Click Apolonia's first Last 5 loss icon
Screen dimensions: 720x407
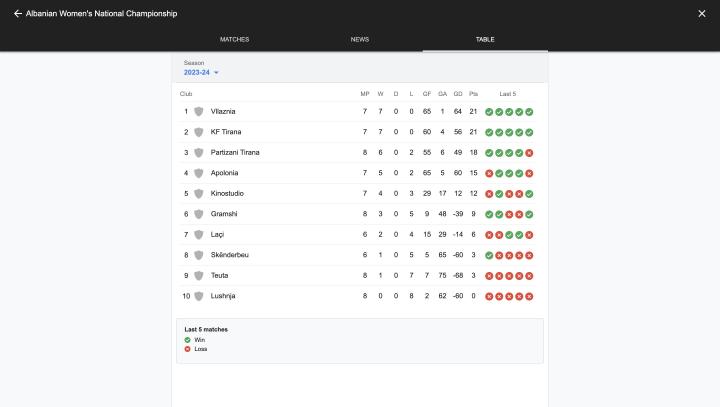pyautogui.click(x=489, y=174)
